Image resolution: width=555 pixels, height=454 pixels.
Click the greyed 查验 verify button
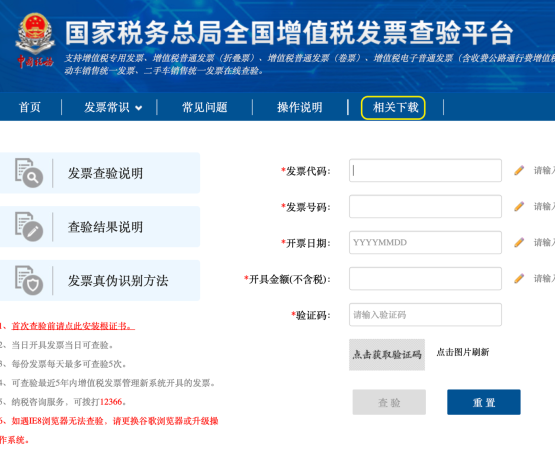coord(389,402)
